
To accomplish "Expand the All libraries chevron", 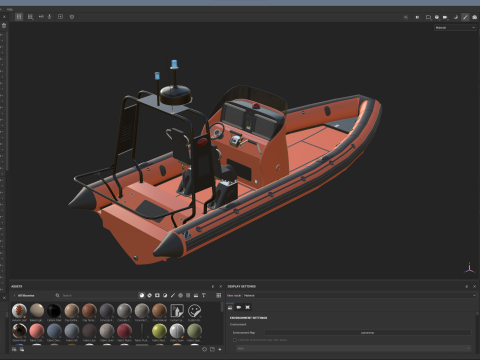I will coord(14,296).
